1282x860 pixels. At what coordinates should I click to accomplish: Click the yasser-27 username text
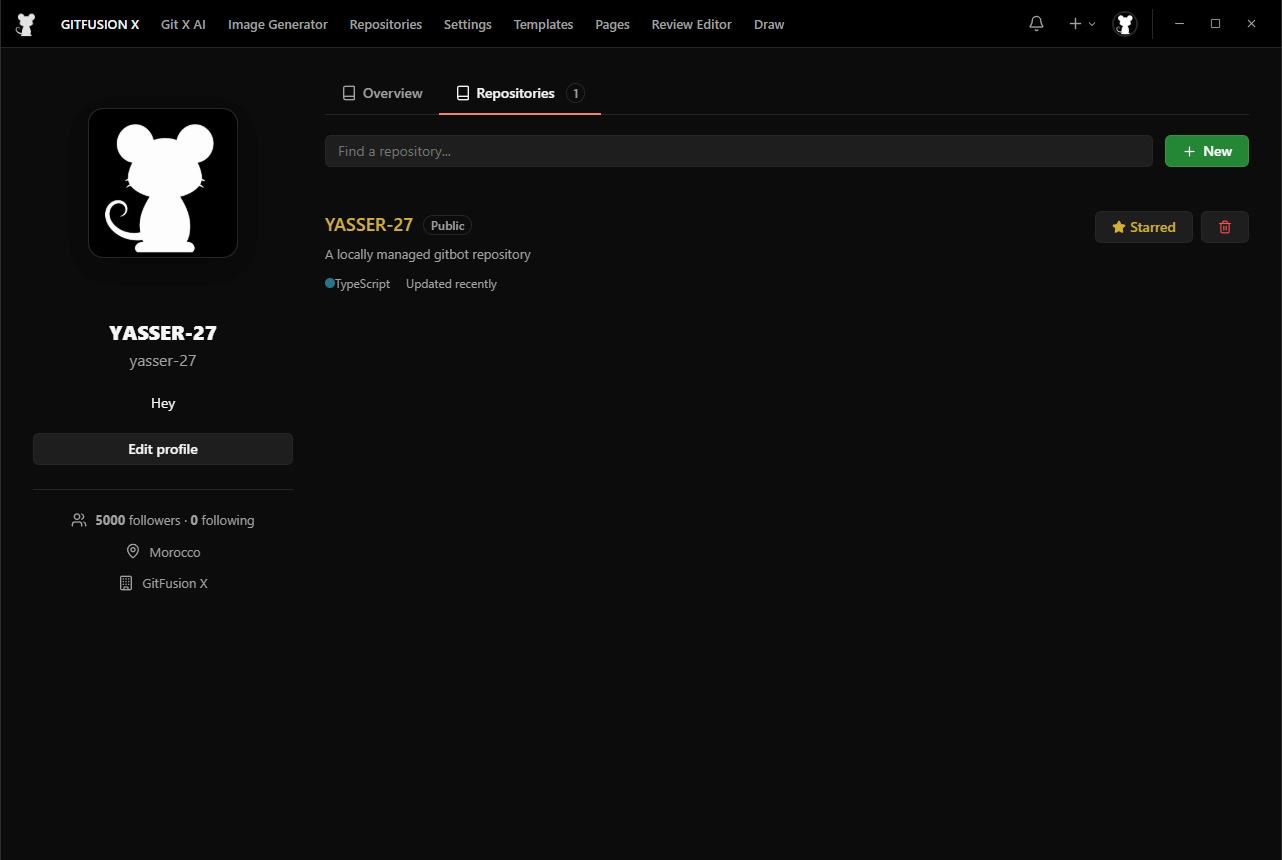163,361
